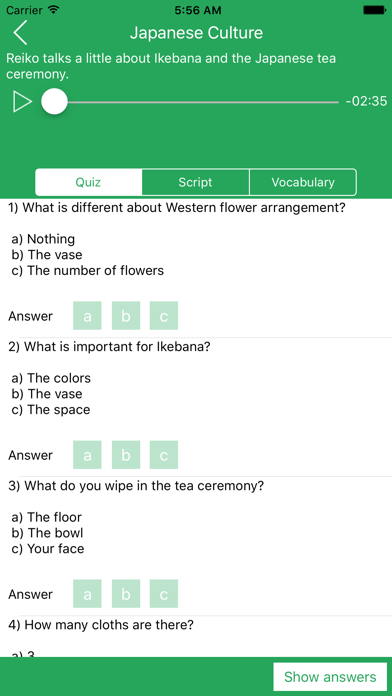
Task: Tap the remaining time label -02:35
Action: [x=366, y=102]
